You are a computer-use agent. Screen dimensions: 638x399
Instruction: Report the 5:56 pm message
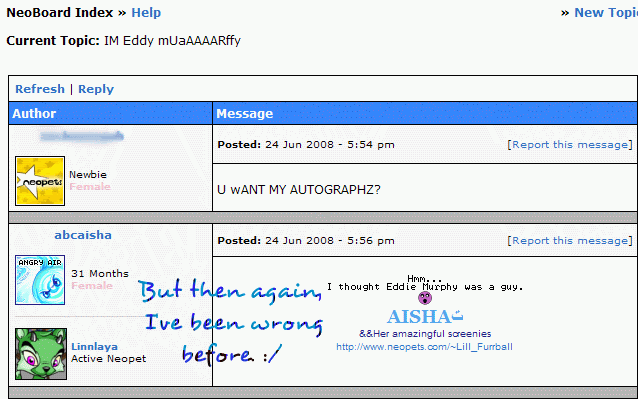tap(570, 241)
